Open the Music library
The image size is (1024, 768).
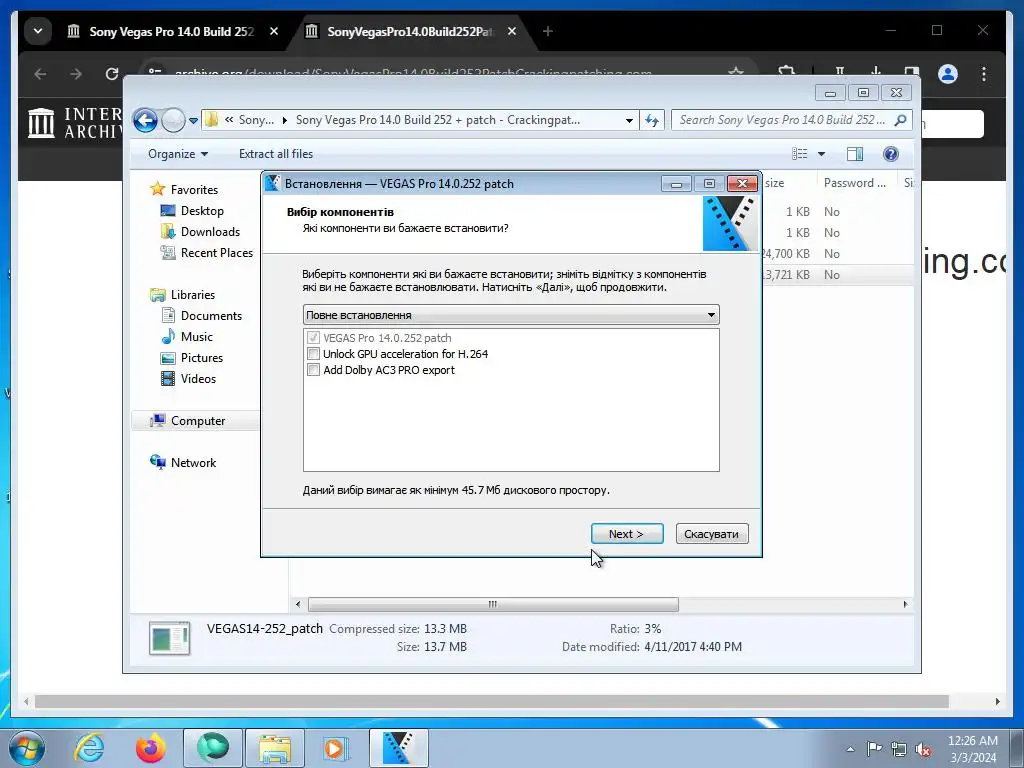click(x=196, y=336)
